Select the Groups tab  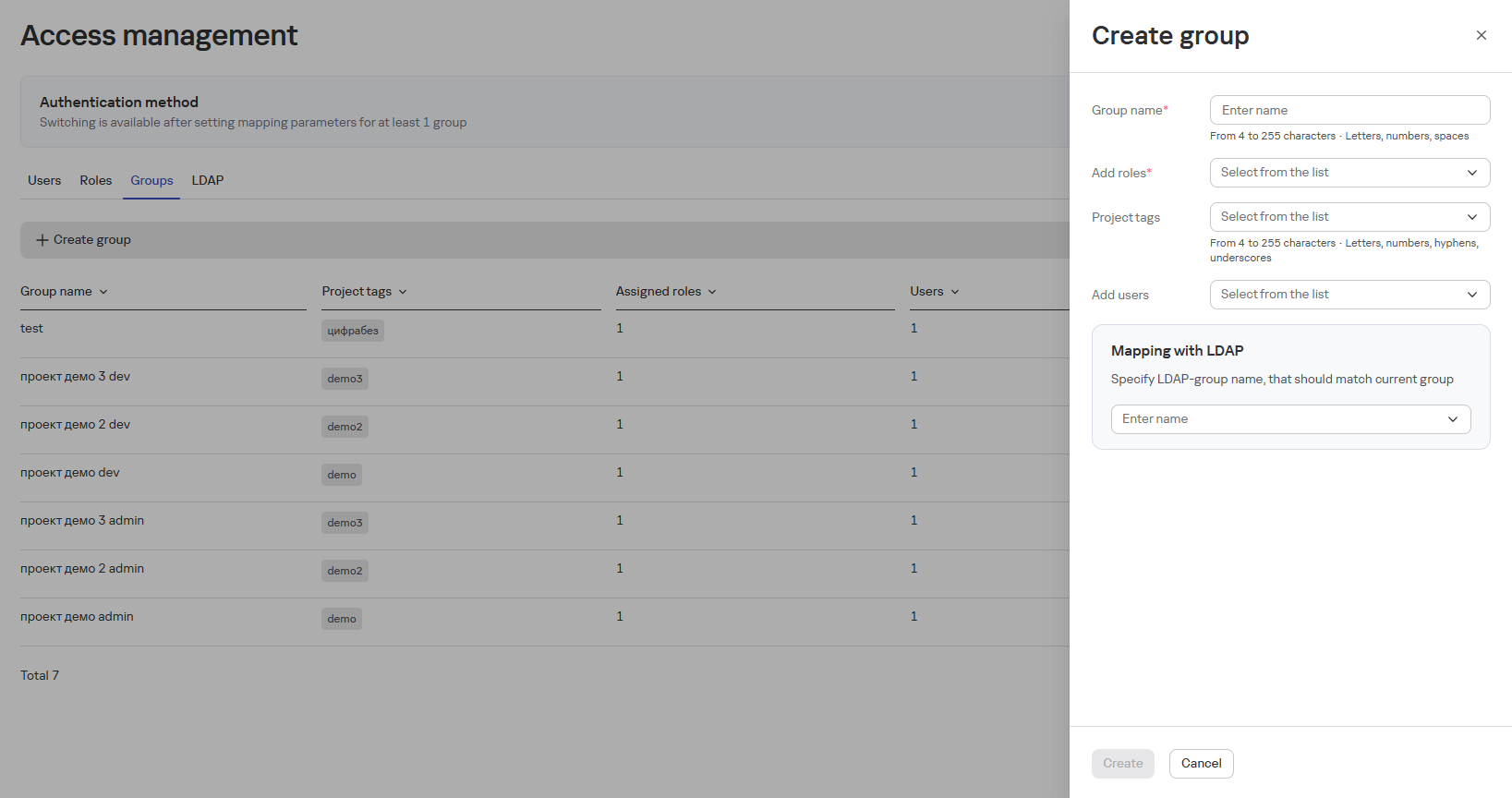point(151,181)
